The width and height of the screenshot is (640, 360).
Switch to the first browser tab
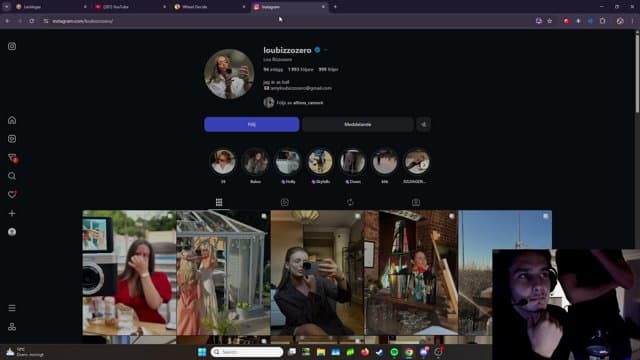pos(51,7)
